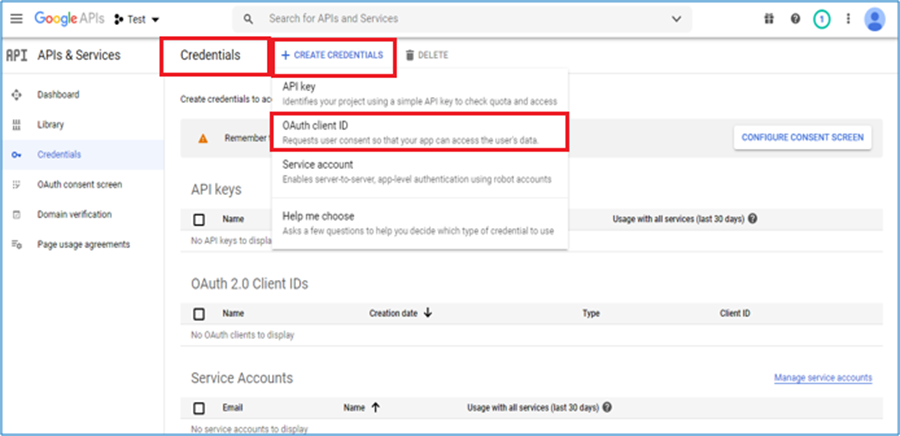Open the hamburger navigation menu
The image size is (900, 436).
pos(16,19)
